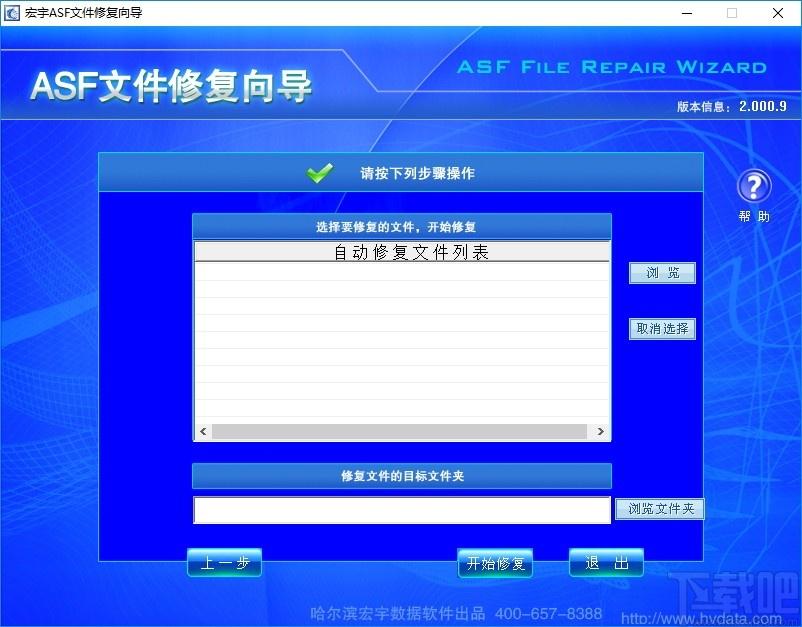The width and height of the screenshot is (802, 627).
Task: Click the 自动修复文件列表 column header
Action: tap(401, 252)
